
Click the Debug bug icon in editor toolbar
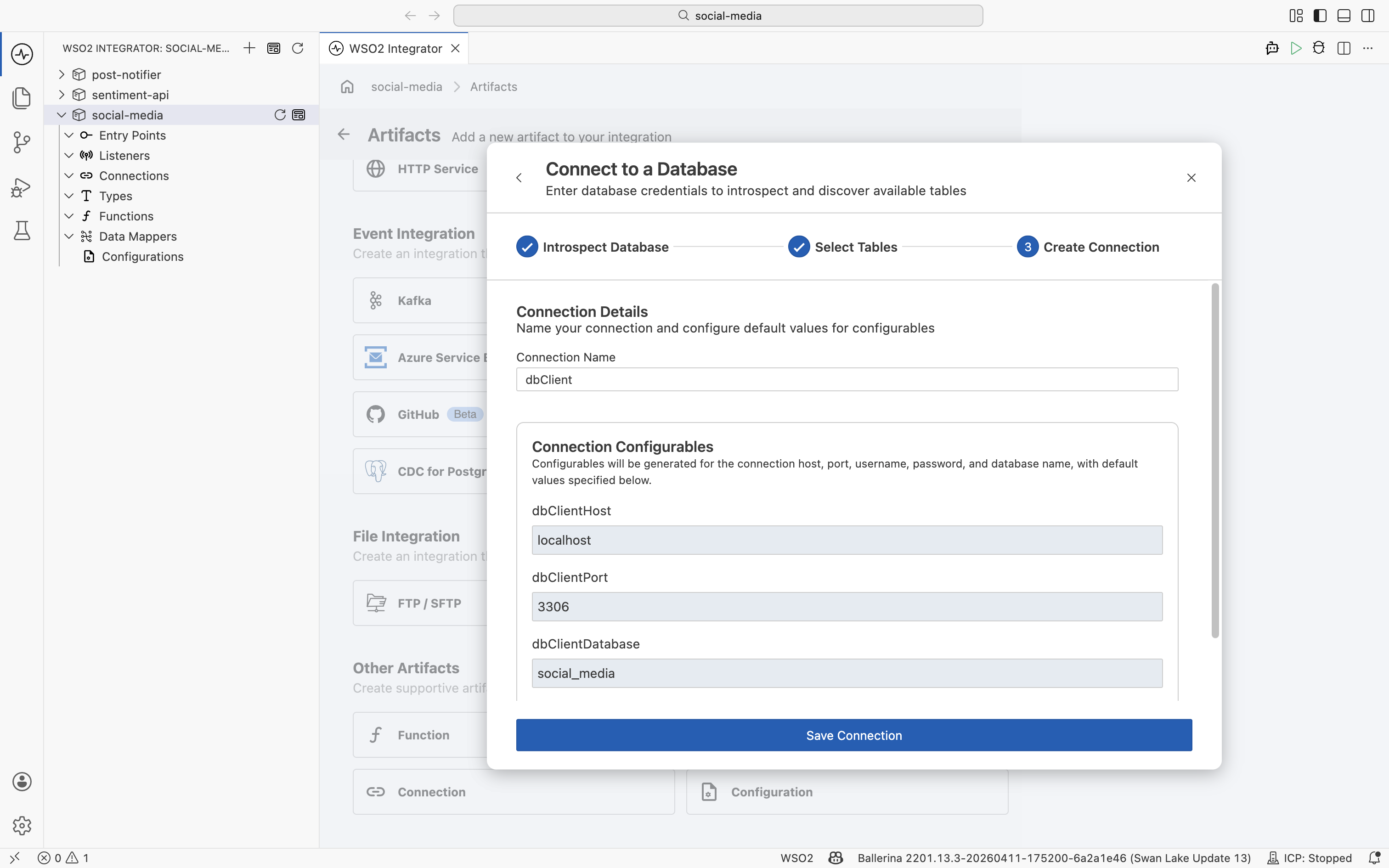[1319, 48]
